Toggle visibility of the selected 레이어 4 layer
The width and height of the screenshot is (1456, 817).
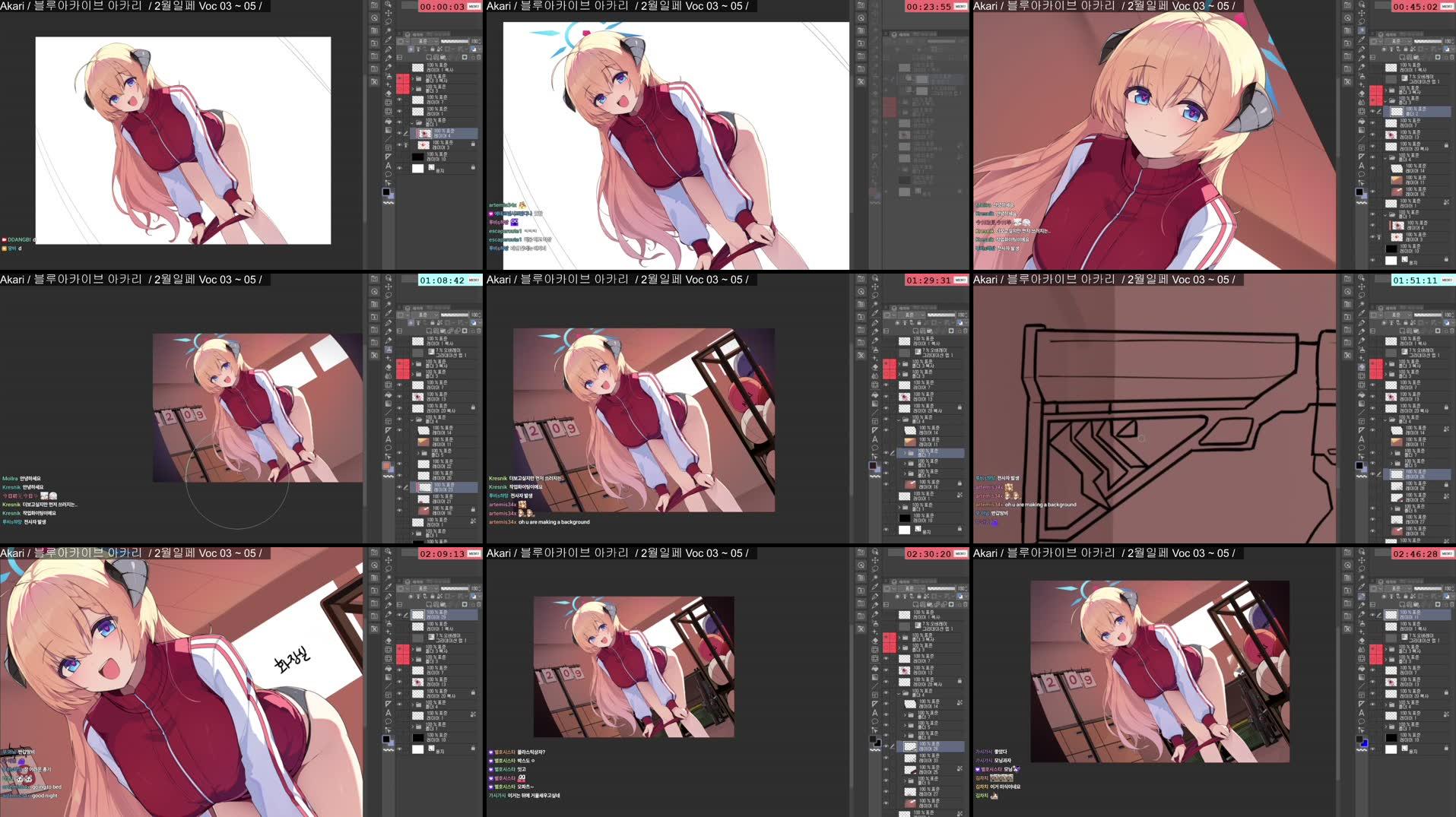(399, 133)
